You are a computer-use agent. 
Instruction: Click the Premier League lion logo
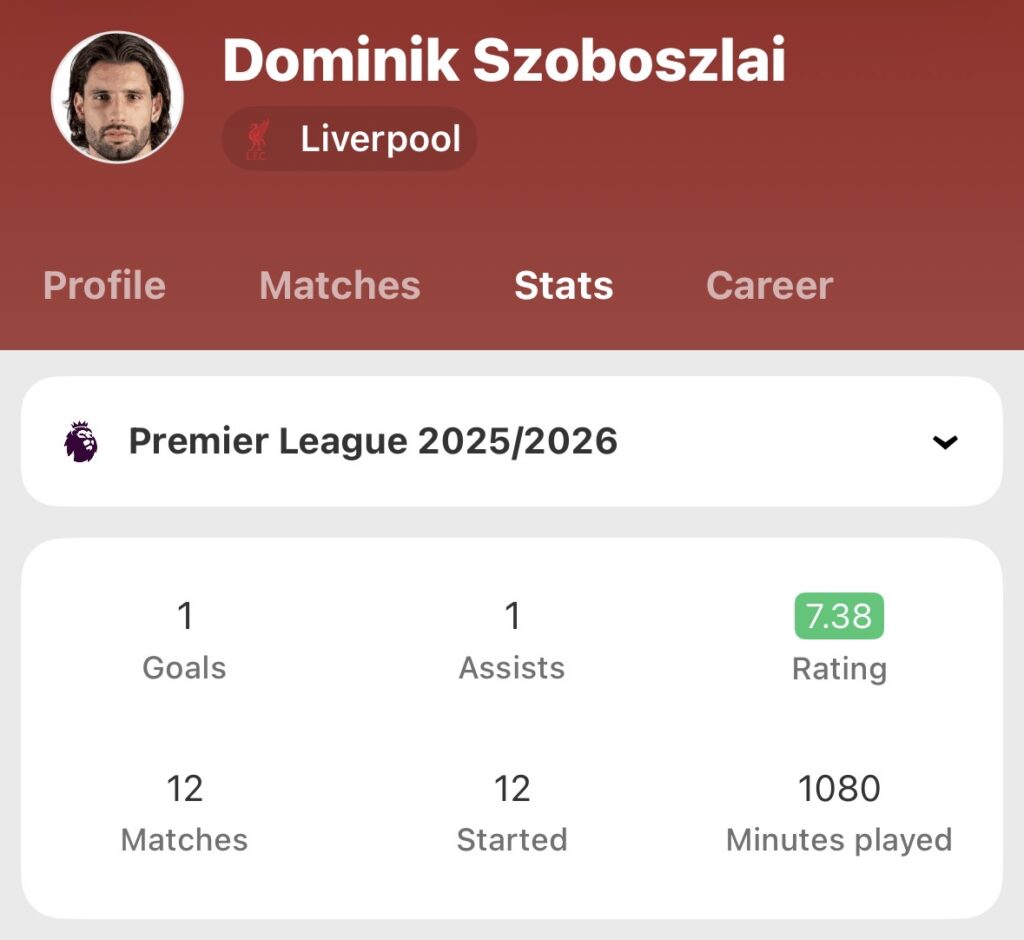tap(81, 441)
